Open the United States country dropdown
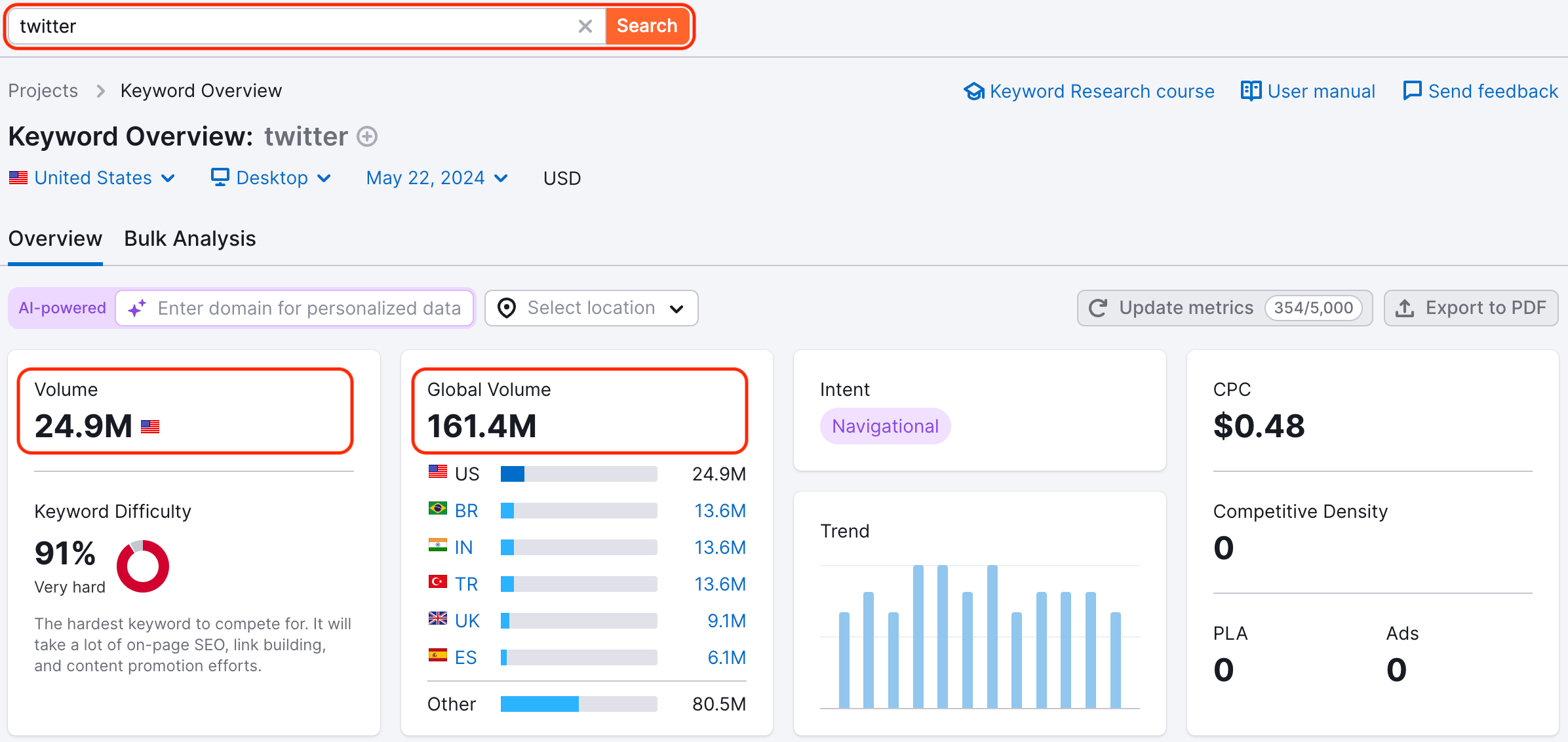 click(x=93, y=178)
